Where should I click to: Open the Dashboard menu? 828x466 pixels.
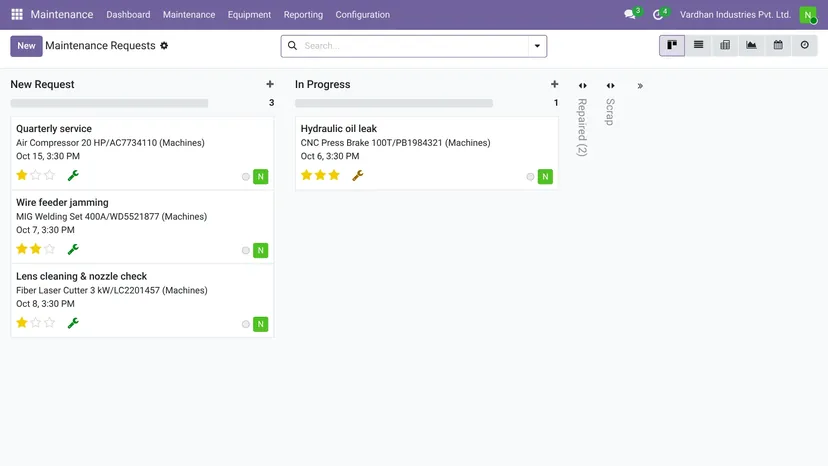tap(128, 15)
